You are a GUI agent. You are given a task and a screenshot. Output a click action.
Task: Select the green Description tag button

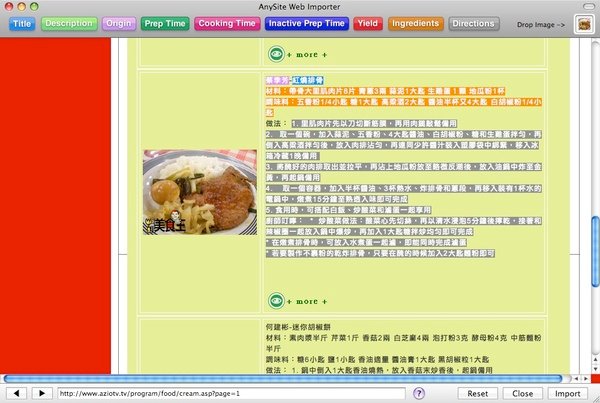point(69,24)
